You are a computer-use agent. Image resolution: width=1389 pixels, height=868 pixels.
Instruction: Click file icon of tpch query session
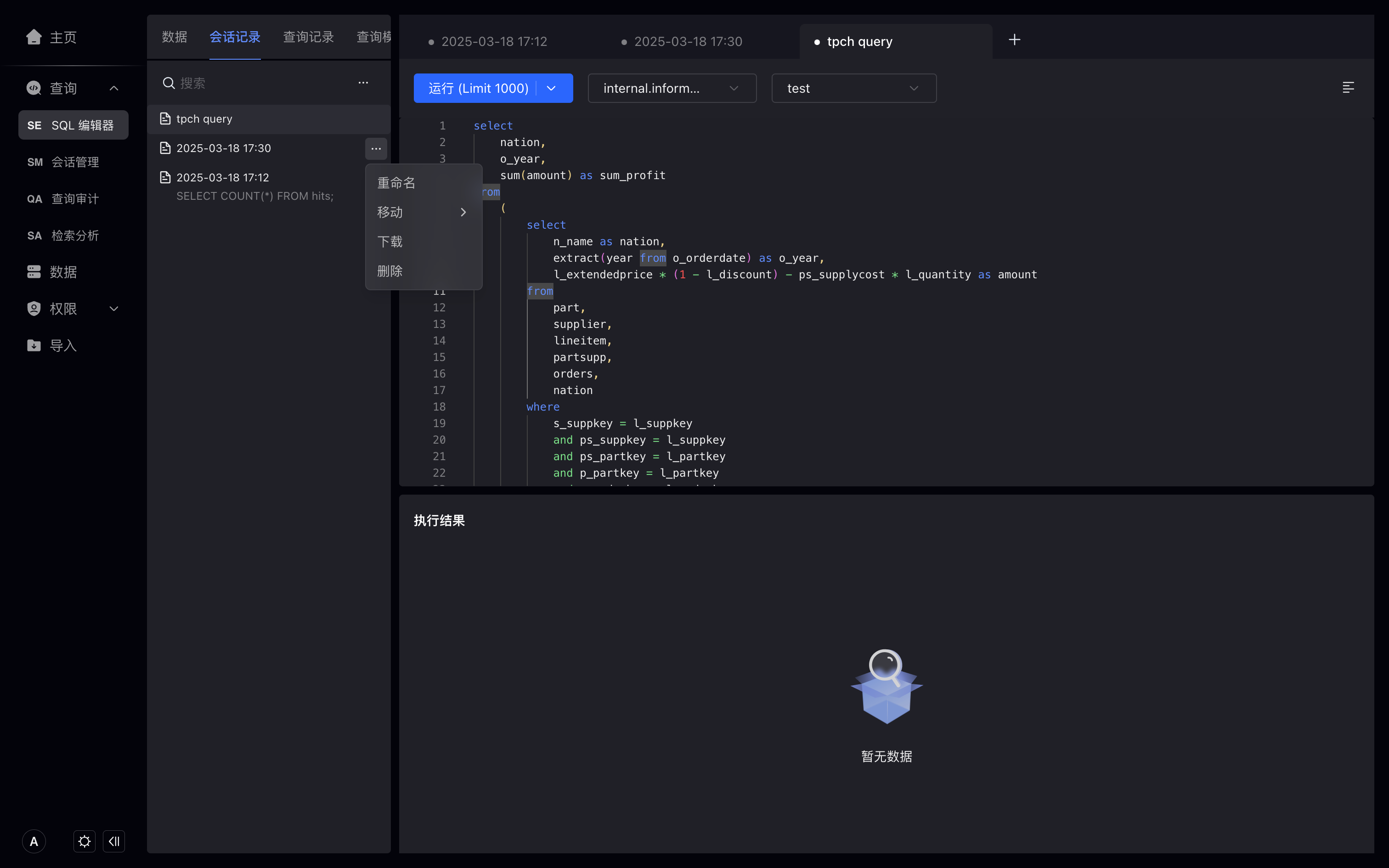[x=165, y=119]
